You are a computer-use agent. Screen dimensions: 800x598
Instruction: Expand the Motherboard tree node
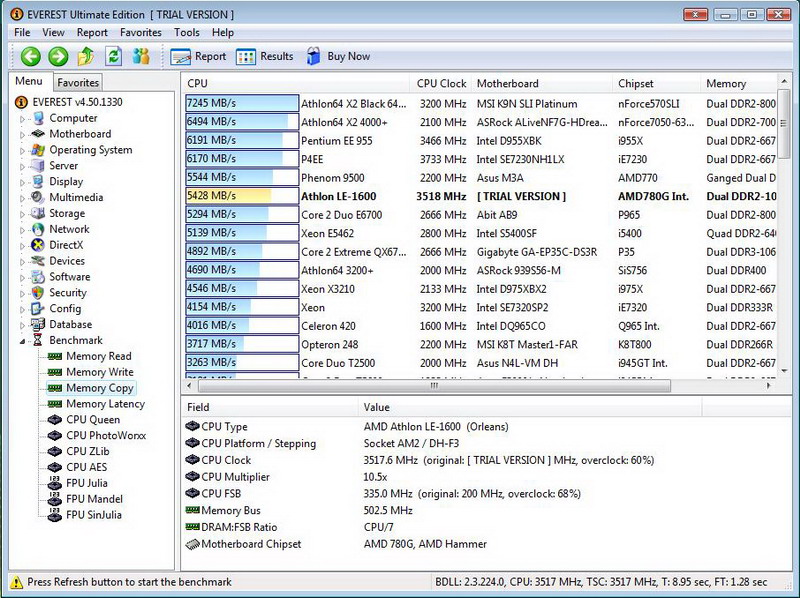(22, 135)
